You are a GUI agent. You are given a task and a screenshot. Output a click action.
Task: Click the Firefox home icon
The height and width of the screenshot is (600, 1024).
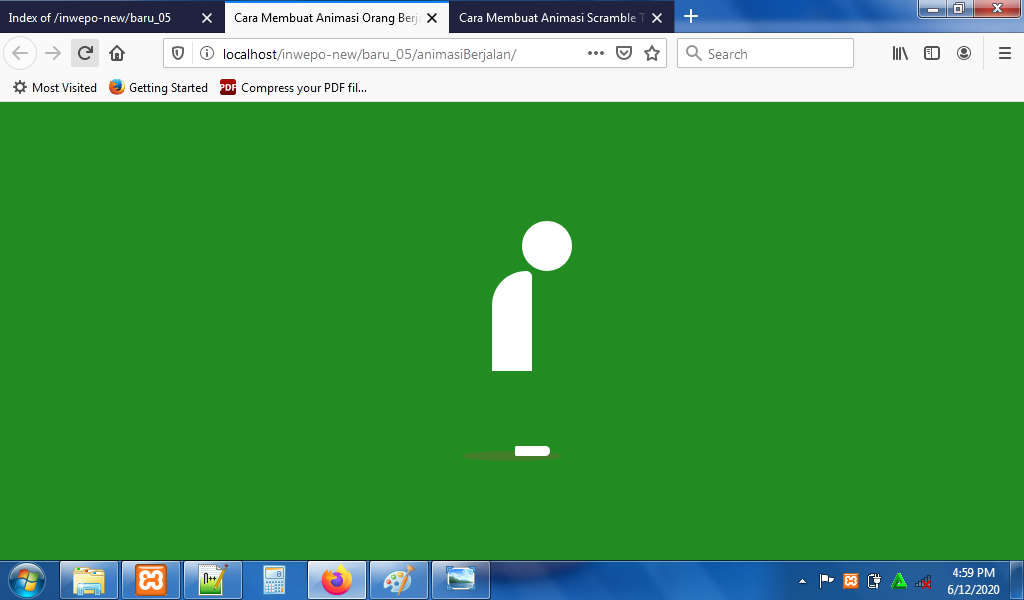[118, 53]
